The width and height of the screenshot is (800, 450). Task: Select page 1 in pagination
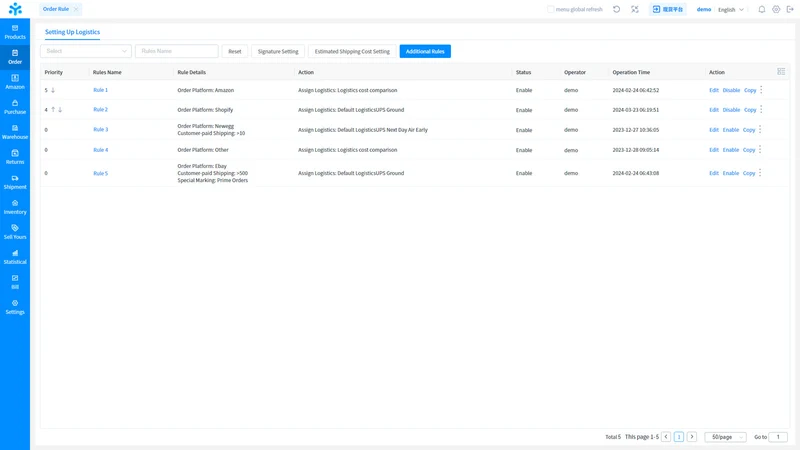(679, 437)
